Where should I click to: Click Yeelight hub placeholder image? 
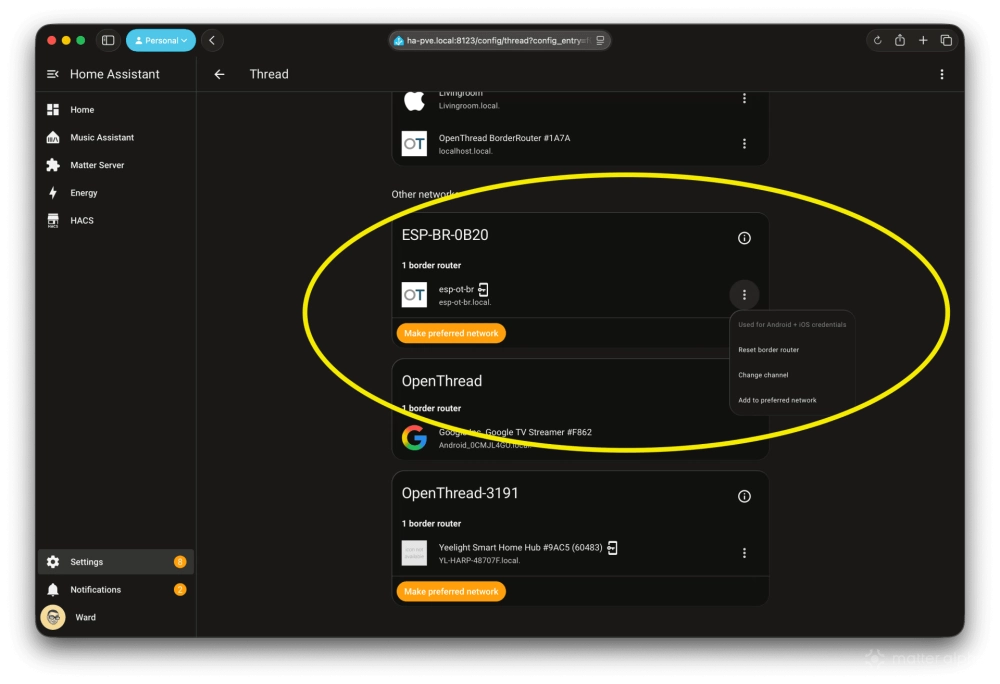414,553
